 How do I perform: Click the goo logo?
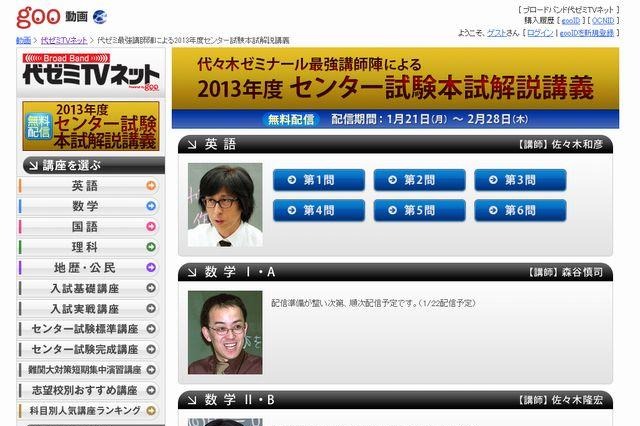[39, 17]
